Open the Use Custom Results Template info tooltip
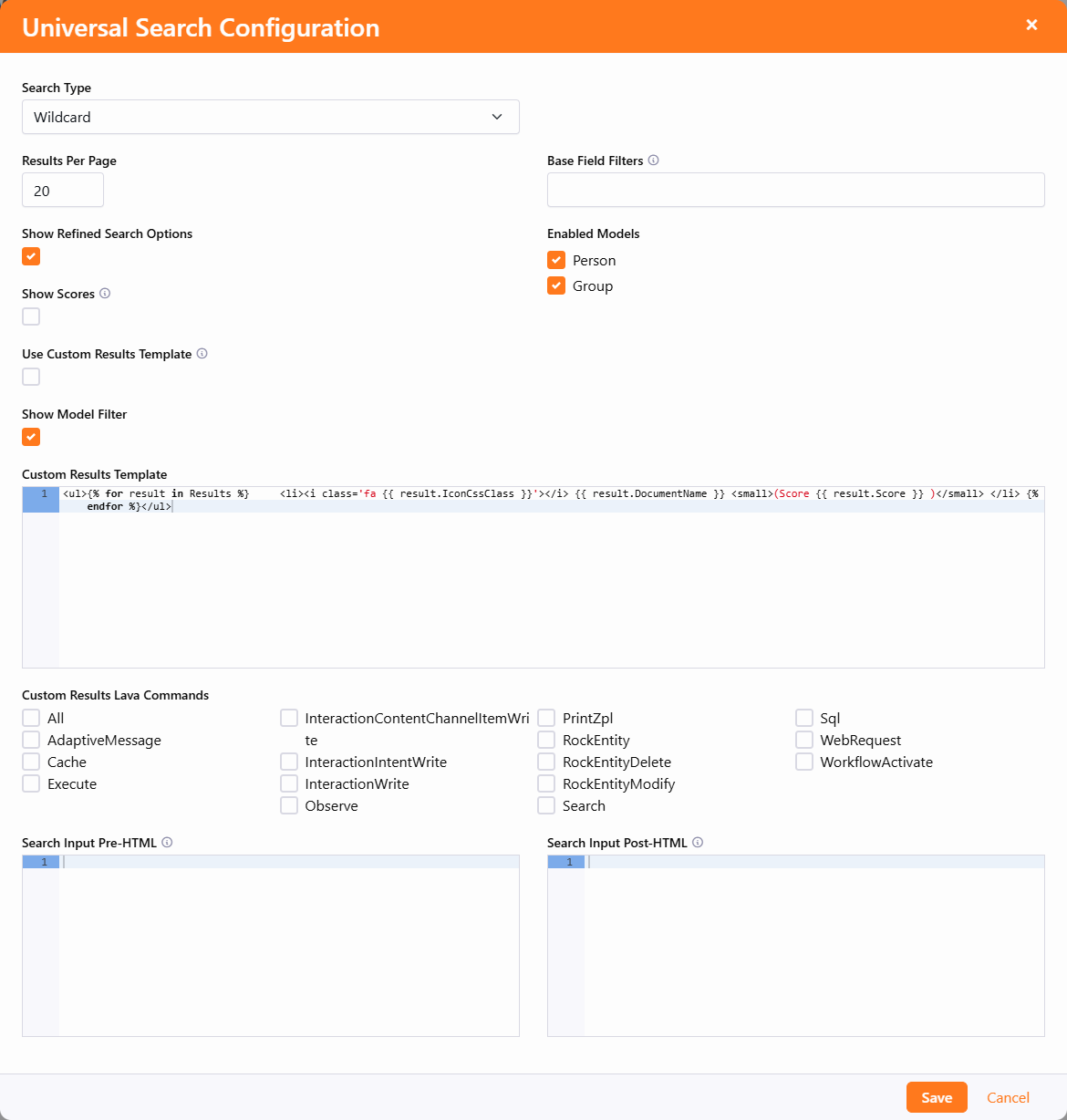The image size is (1067, 1120). click(202, 354)
